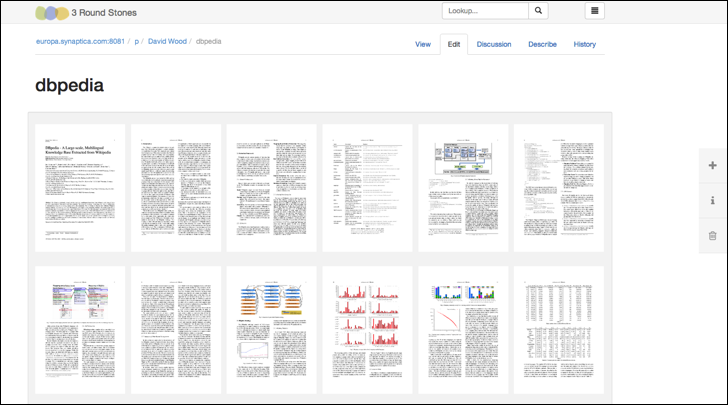Click the plus icon in side panel
Viewport: 728px width, 405px height.
point(713,165)
